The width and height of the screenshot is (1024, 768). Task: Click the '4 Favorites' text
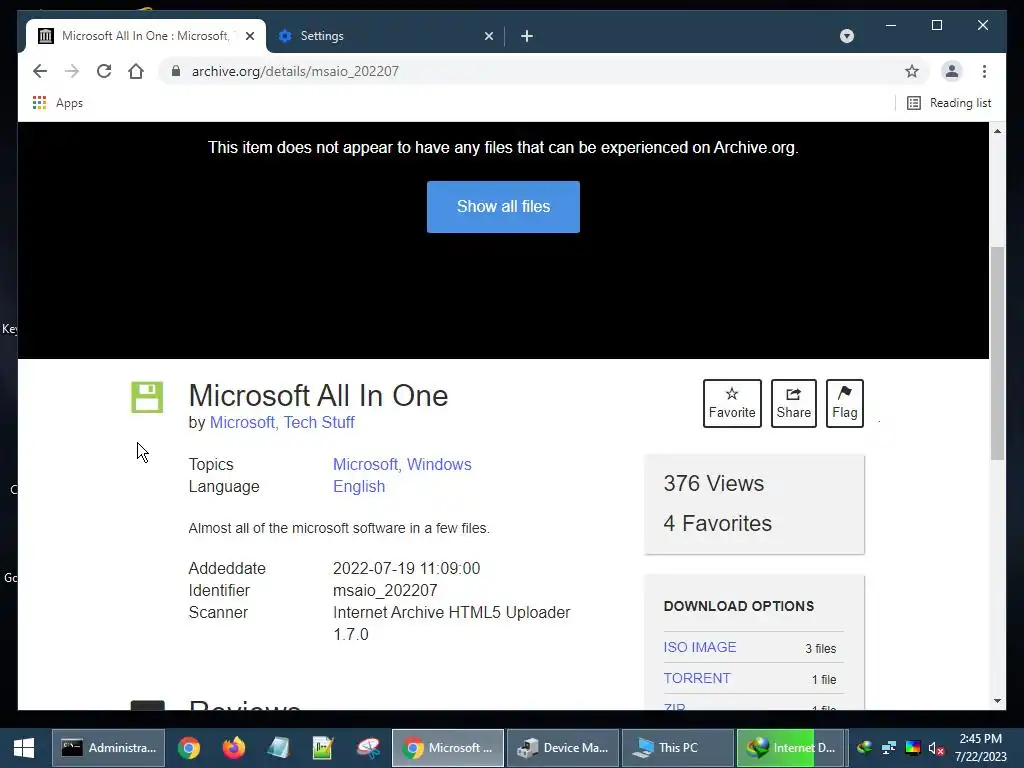pyautogui.click(x=718, y=524)
